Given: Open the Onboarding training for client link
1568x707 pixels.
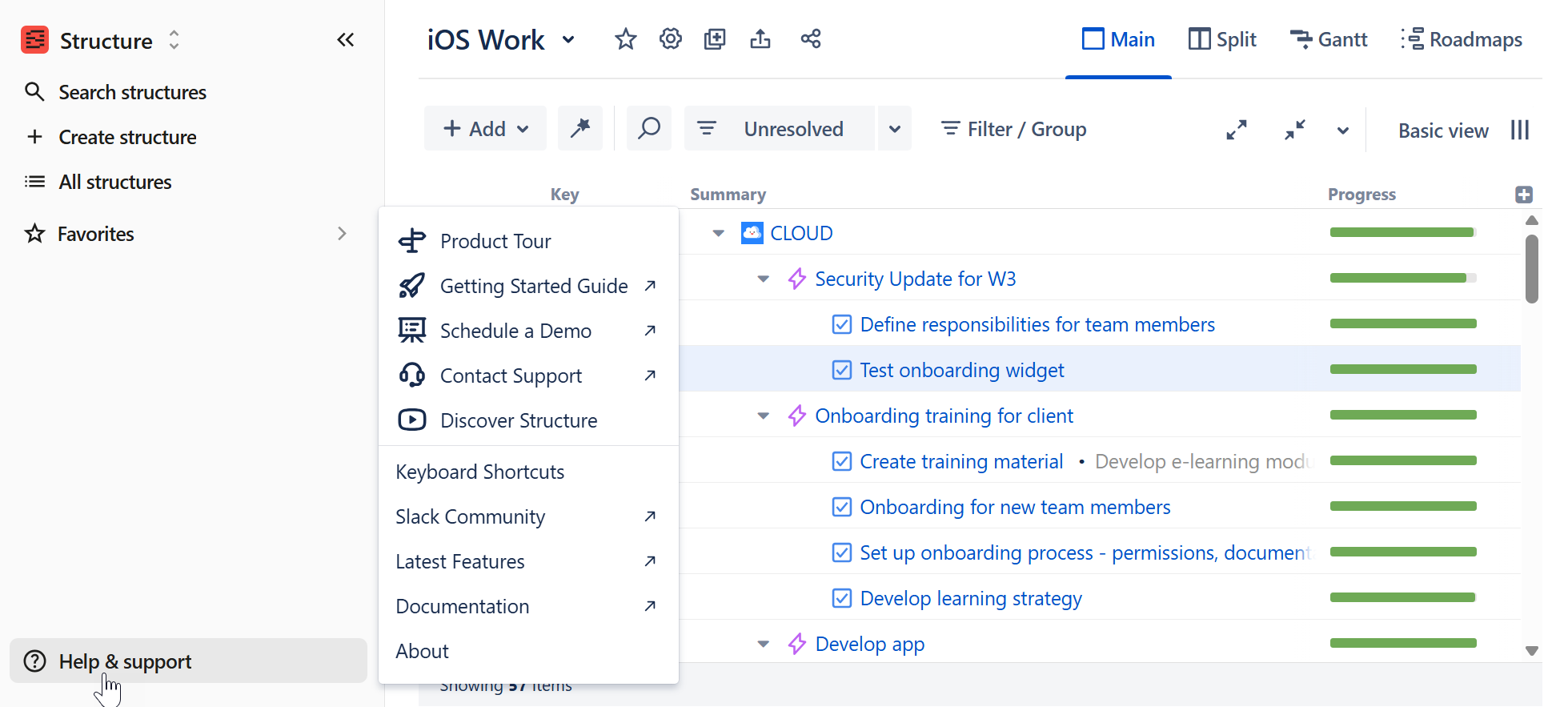Looking at the screenshot, I should [944, 416].
